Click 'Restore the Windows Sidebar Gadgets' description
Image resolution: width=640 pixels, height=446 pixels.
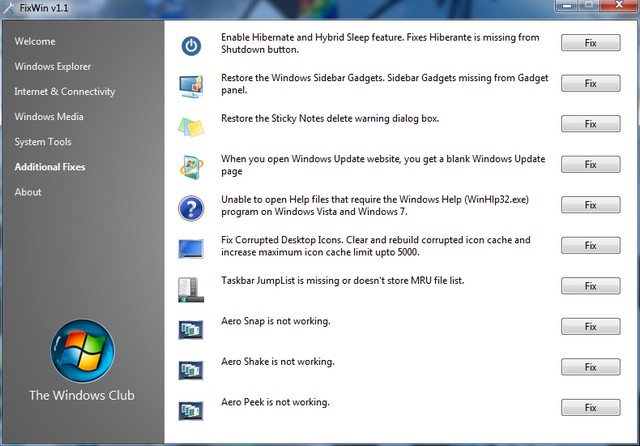[384, 84]
